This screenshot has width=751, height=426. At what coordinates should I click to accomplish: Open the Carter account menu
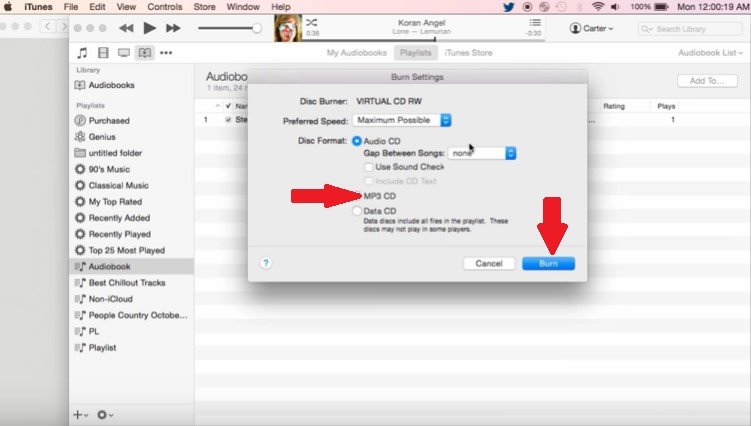592,28
